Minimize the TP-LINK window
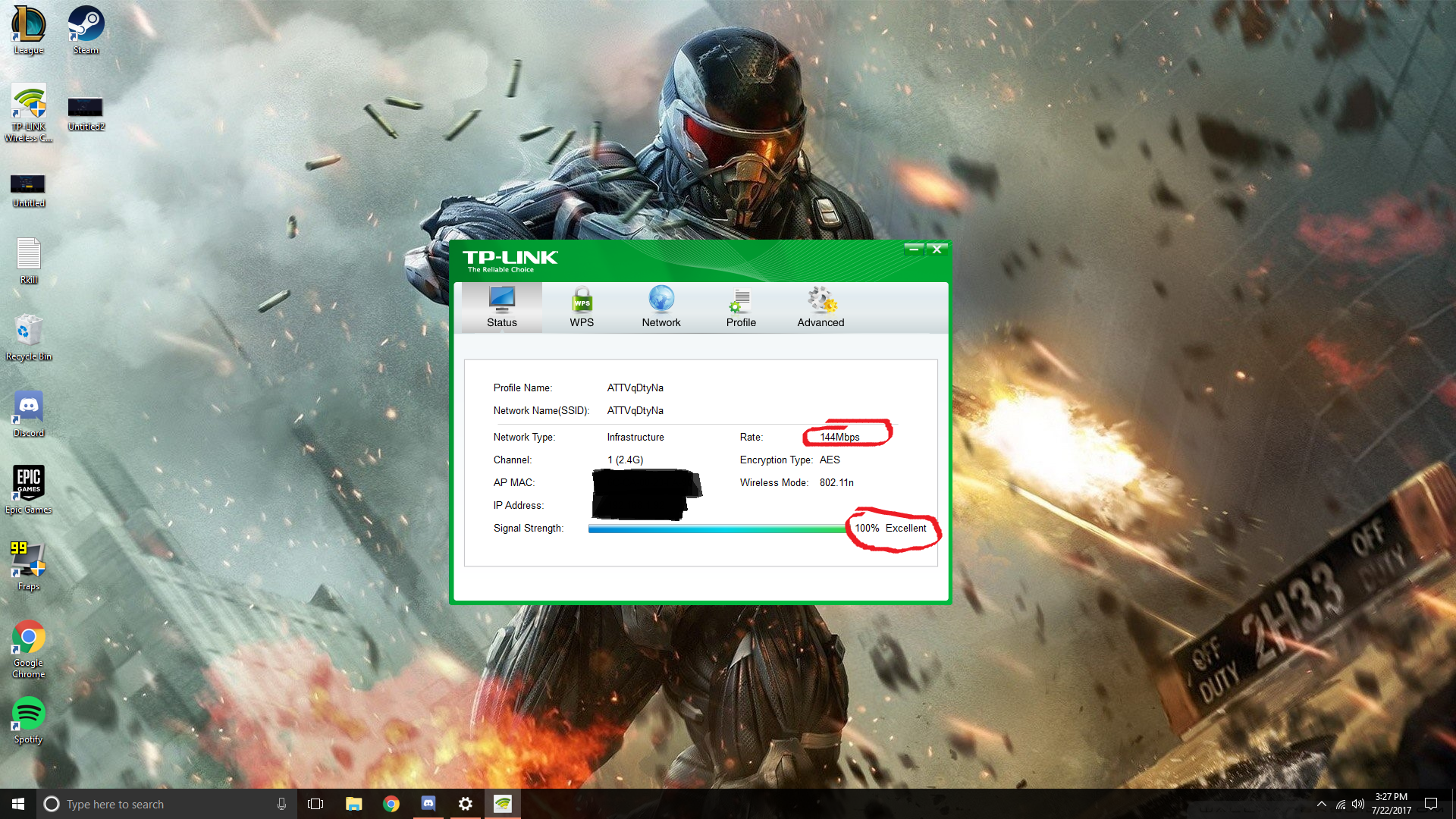The image size is (1456, 819). pos(914,249)
